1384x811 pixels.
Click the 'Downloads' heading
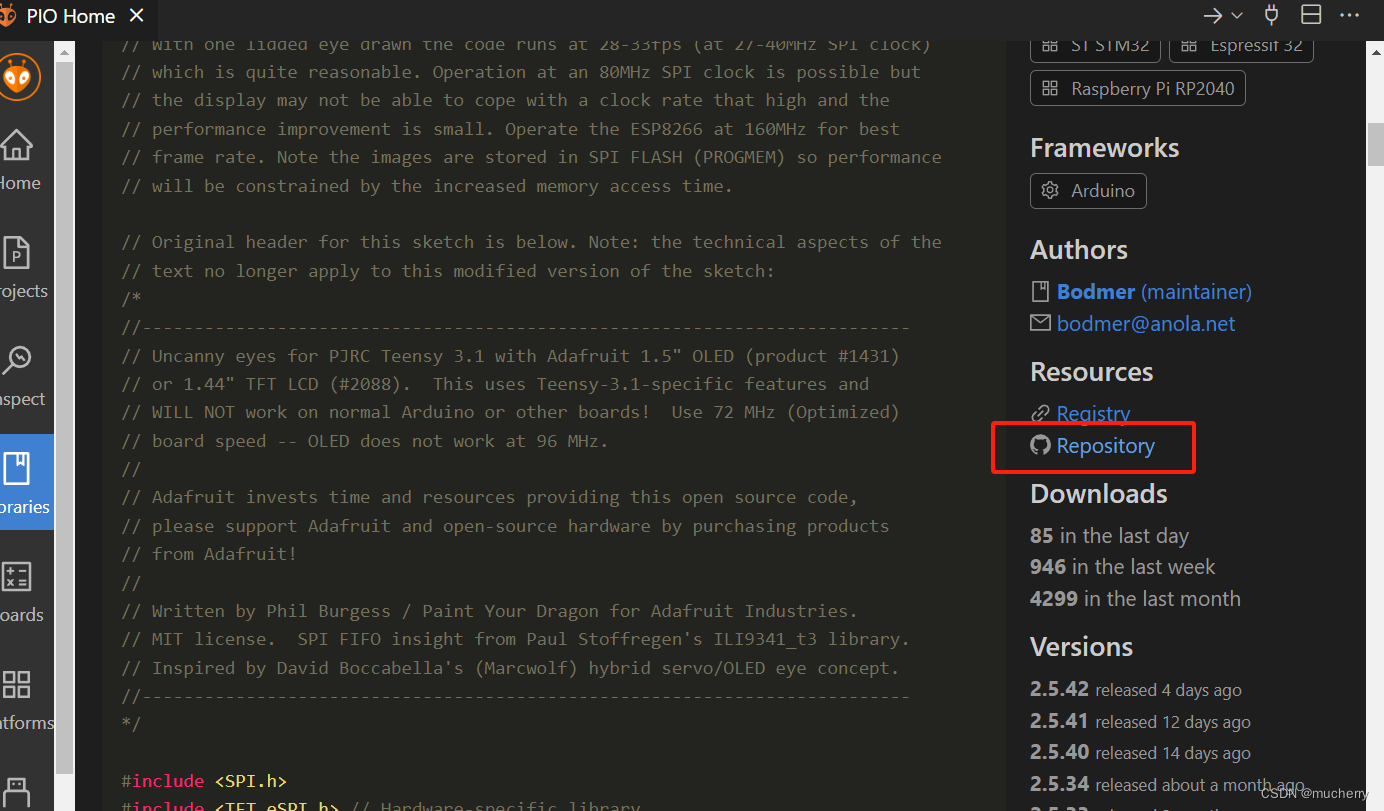(1099, 494)
